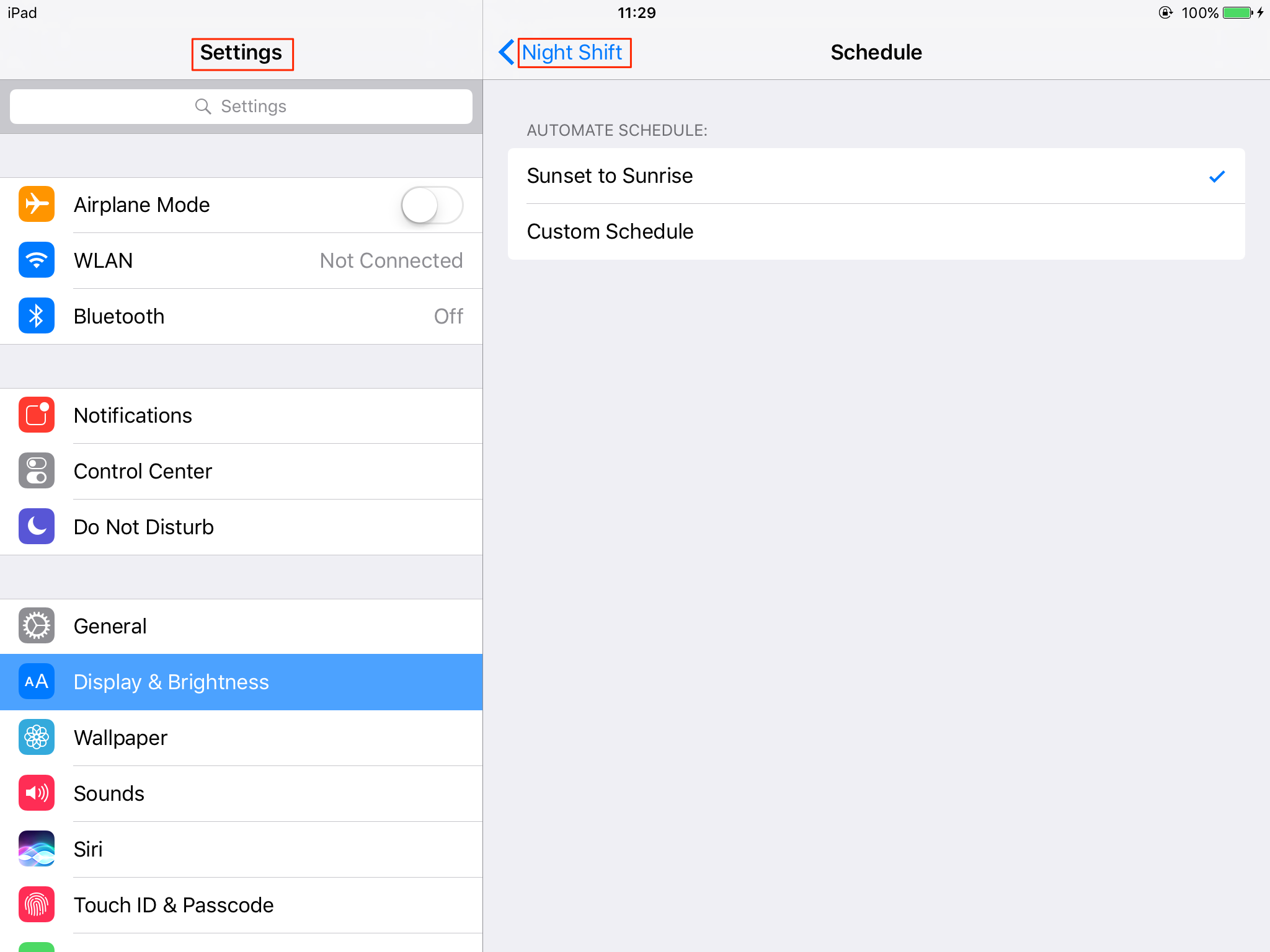The width and height of the screenshot is (1270, 952).
Task: Tap the rotation lock status icon
Action: [1166, 12]
